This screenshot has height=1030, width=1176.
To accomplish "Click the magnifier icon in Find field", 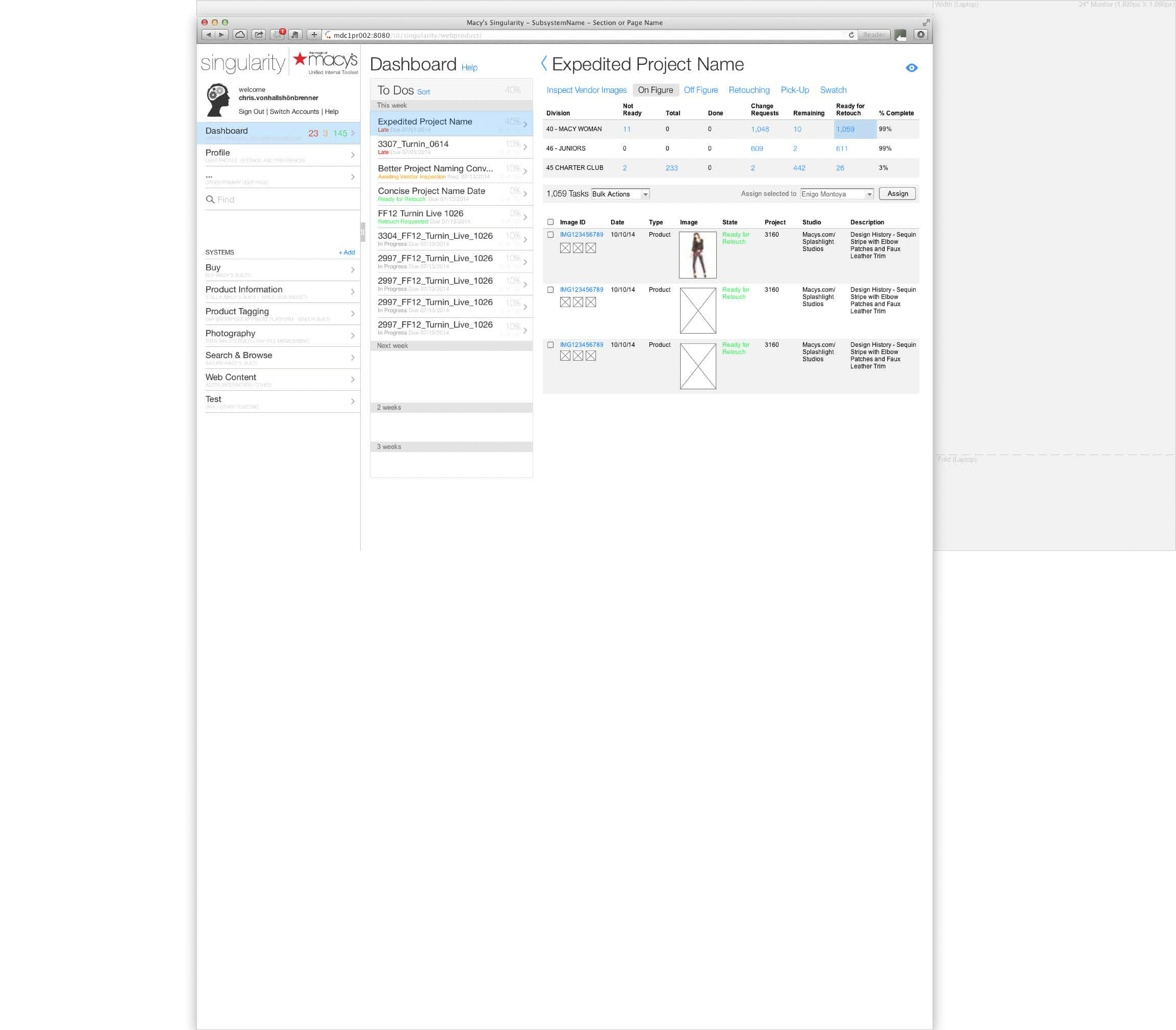I will point(210,199).
